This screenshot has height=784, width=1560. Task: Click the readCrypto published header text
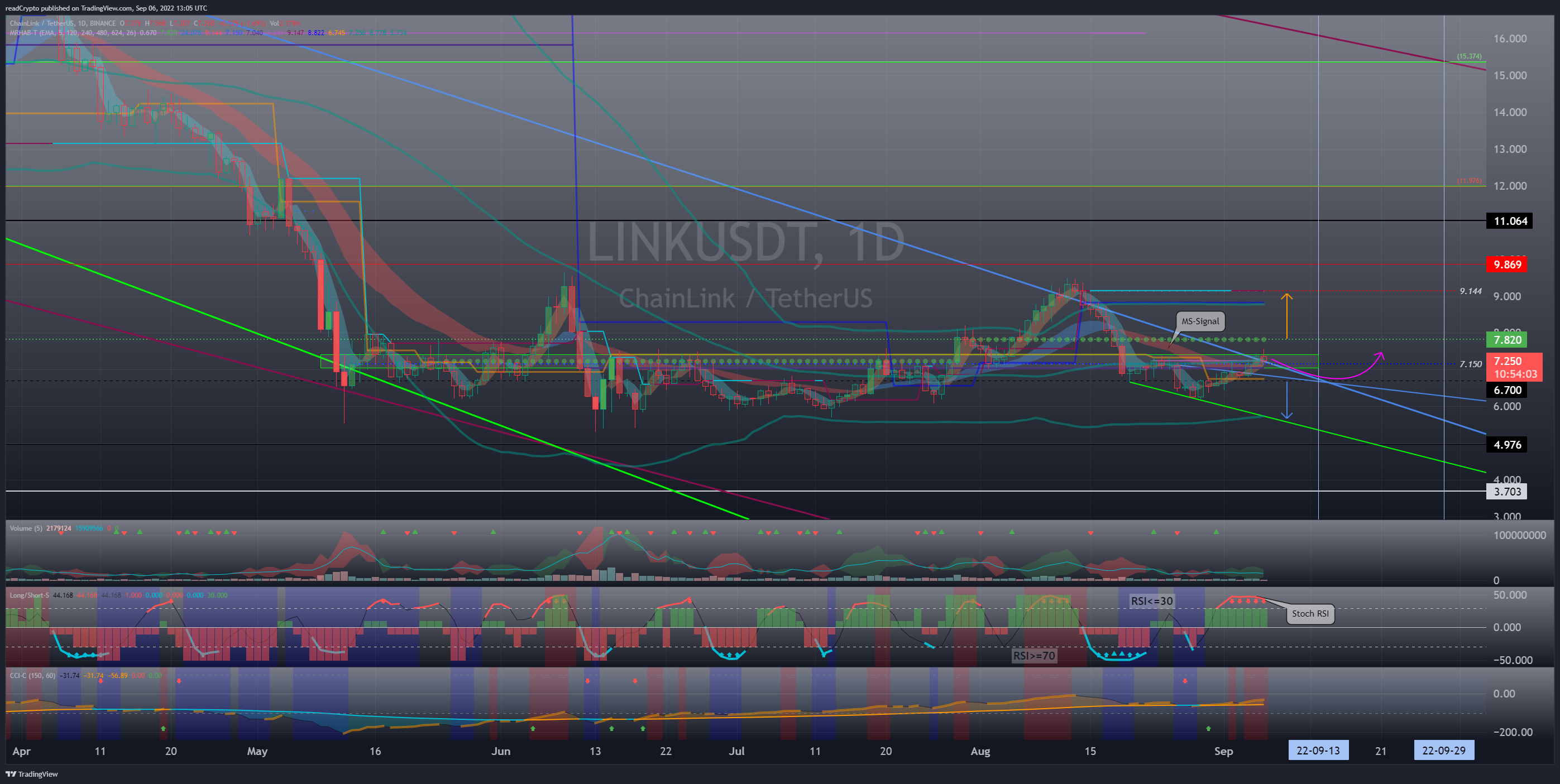[106, 8]
